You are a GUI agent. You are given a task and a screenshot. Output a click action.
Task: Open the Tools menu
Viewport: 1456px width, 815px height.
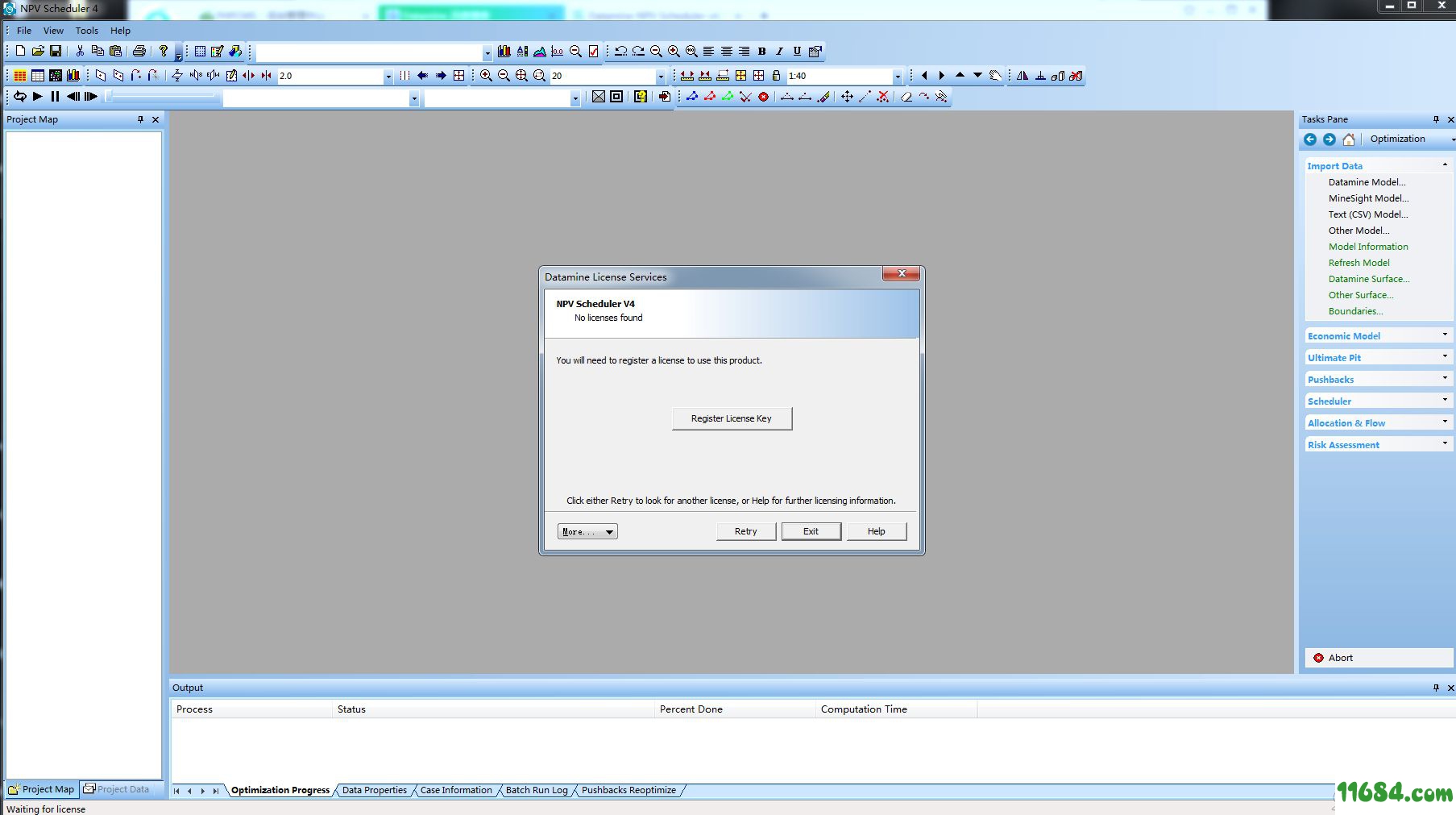coord(87,31)
